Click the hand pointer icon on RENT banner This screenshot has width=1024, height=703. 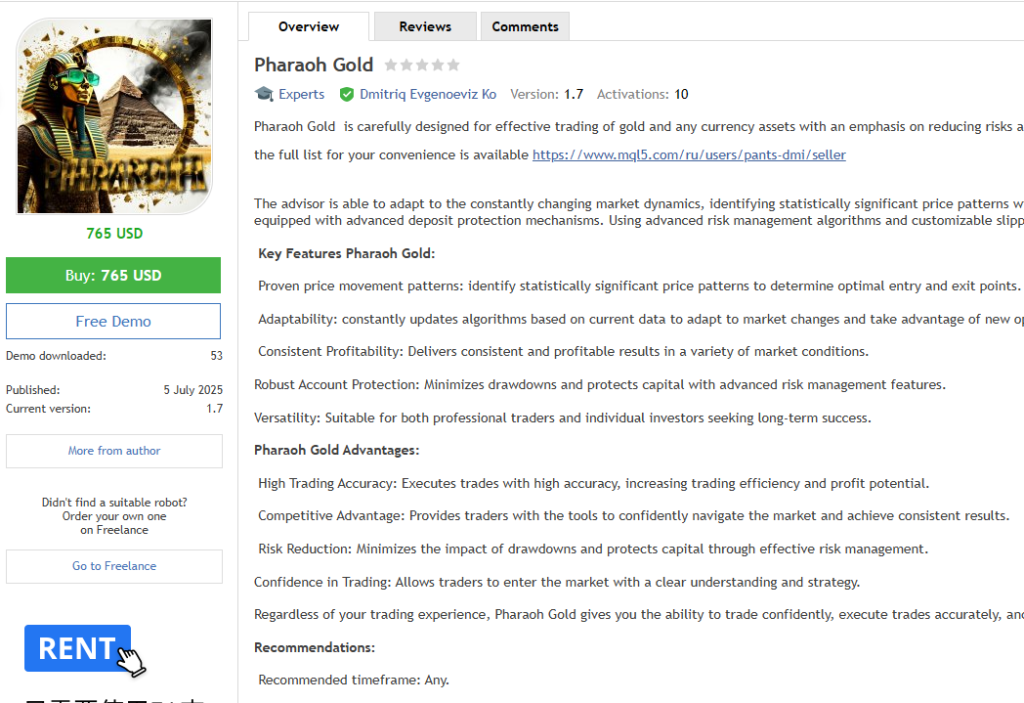pos(131,660)
